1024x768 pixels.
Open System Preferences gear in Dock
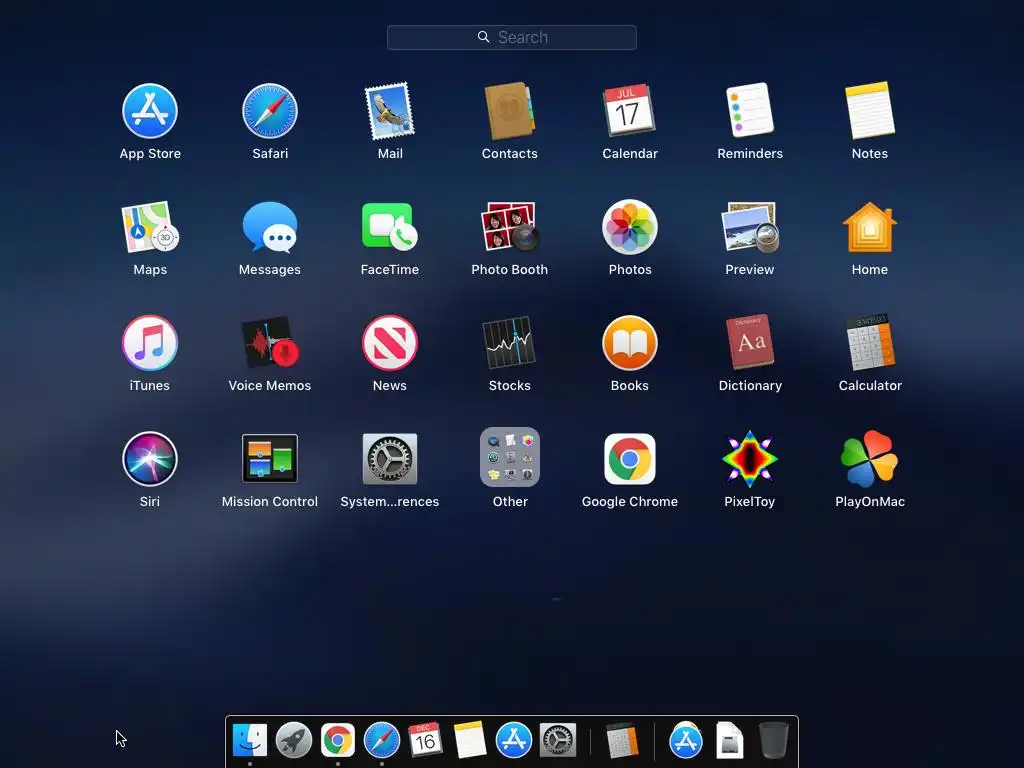pyautogui.click(x=558, y=740)
